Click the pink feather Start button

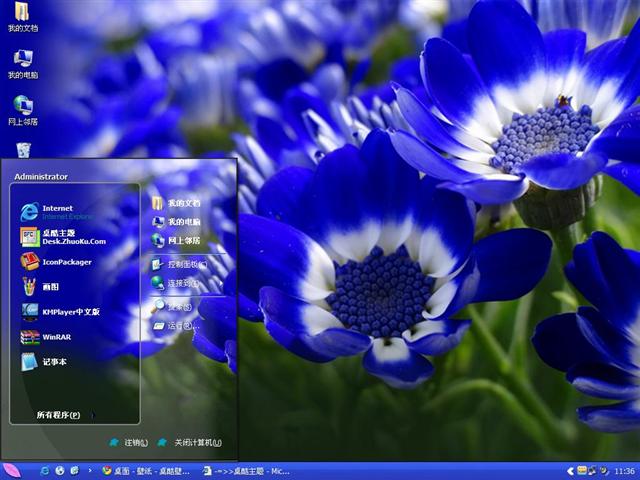point(12,470)
